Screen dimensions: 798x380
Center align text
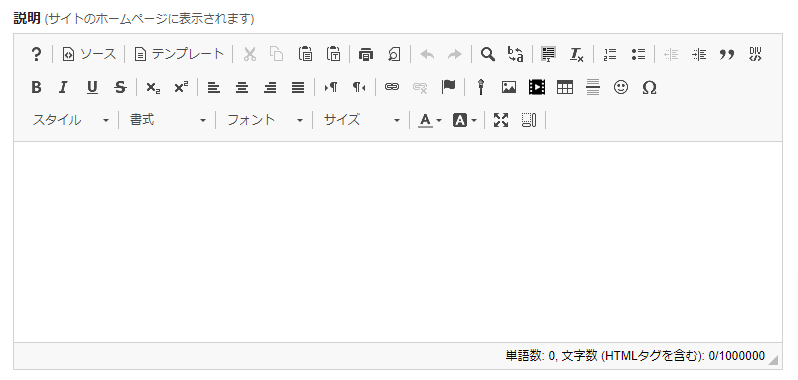[242, 87]
